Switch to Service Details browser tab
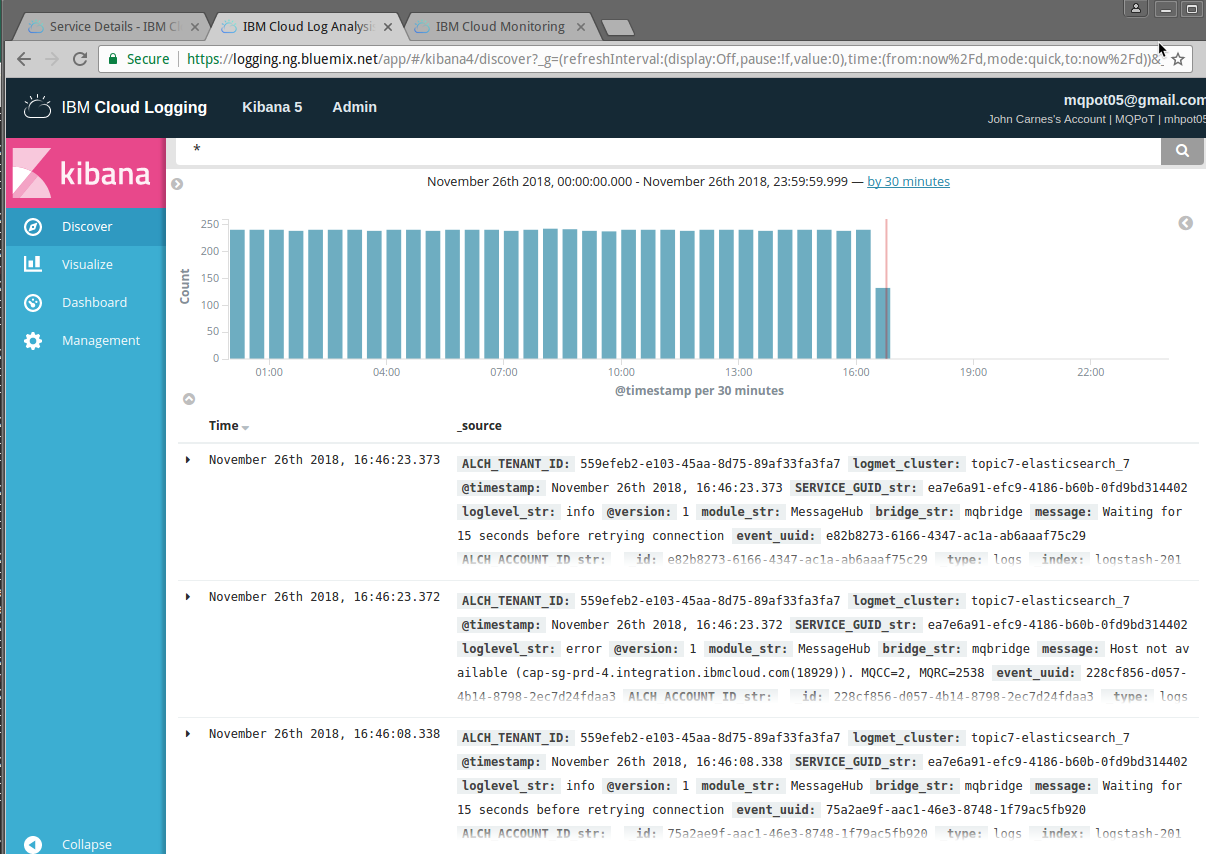Viewport: 1206px width, 854px height. pyautogui.click(x=112, y=27)
